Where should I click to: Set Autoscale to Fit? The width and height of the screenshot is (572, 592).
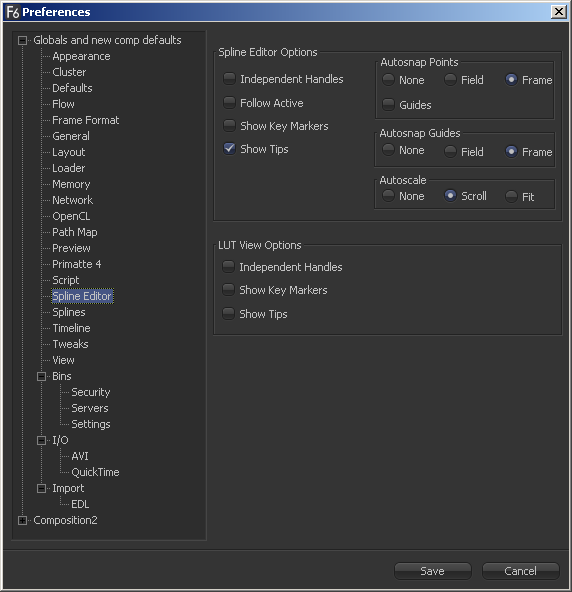(511, 196)
